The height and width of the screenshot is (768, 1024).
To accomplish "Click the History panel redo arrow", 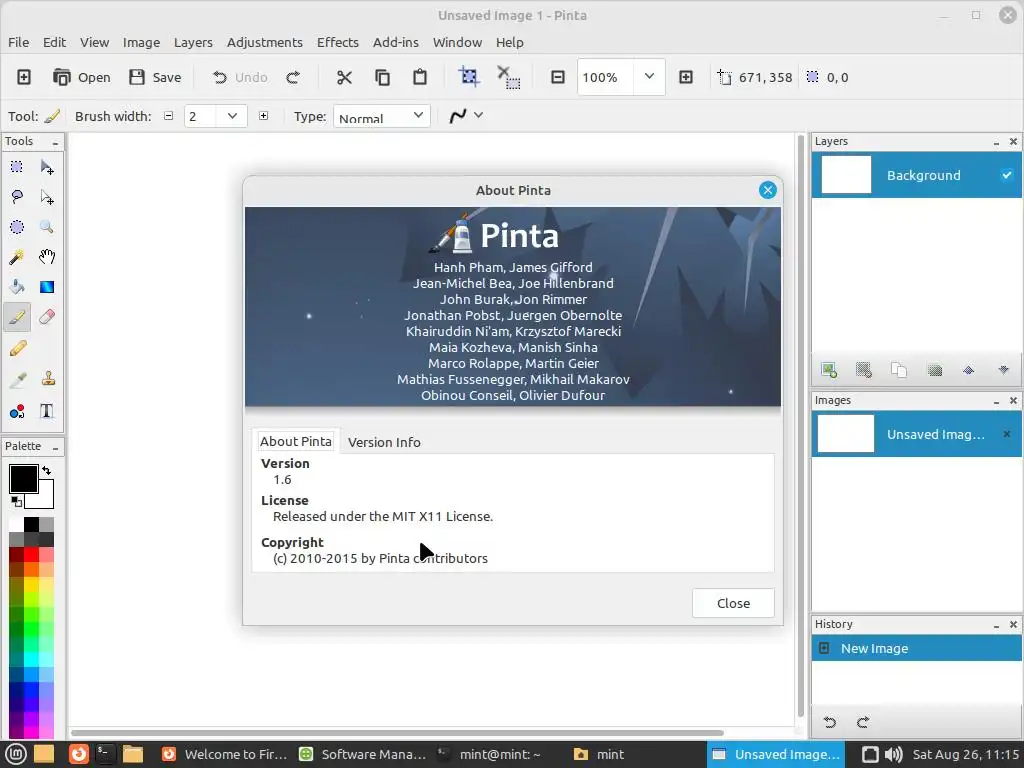I will (x=863, y=722).
